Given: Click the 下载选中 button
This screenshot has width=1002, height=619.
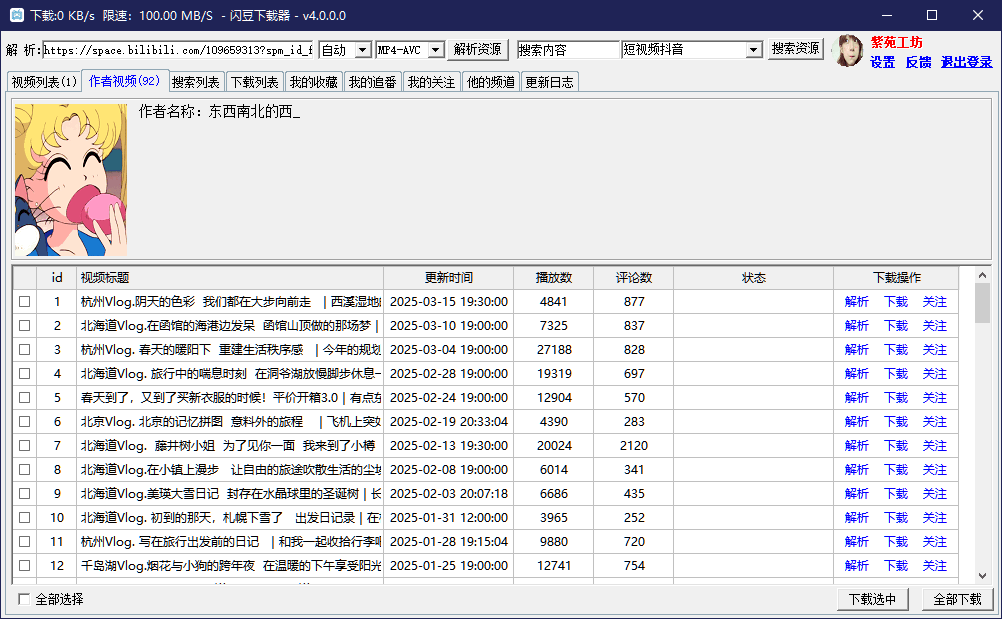Looking at the screenshot, I should [872, 599].
